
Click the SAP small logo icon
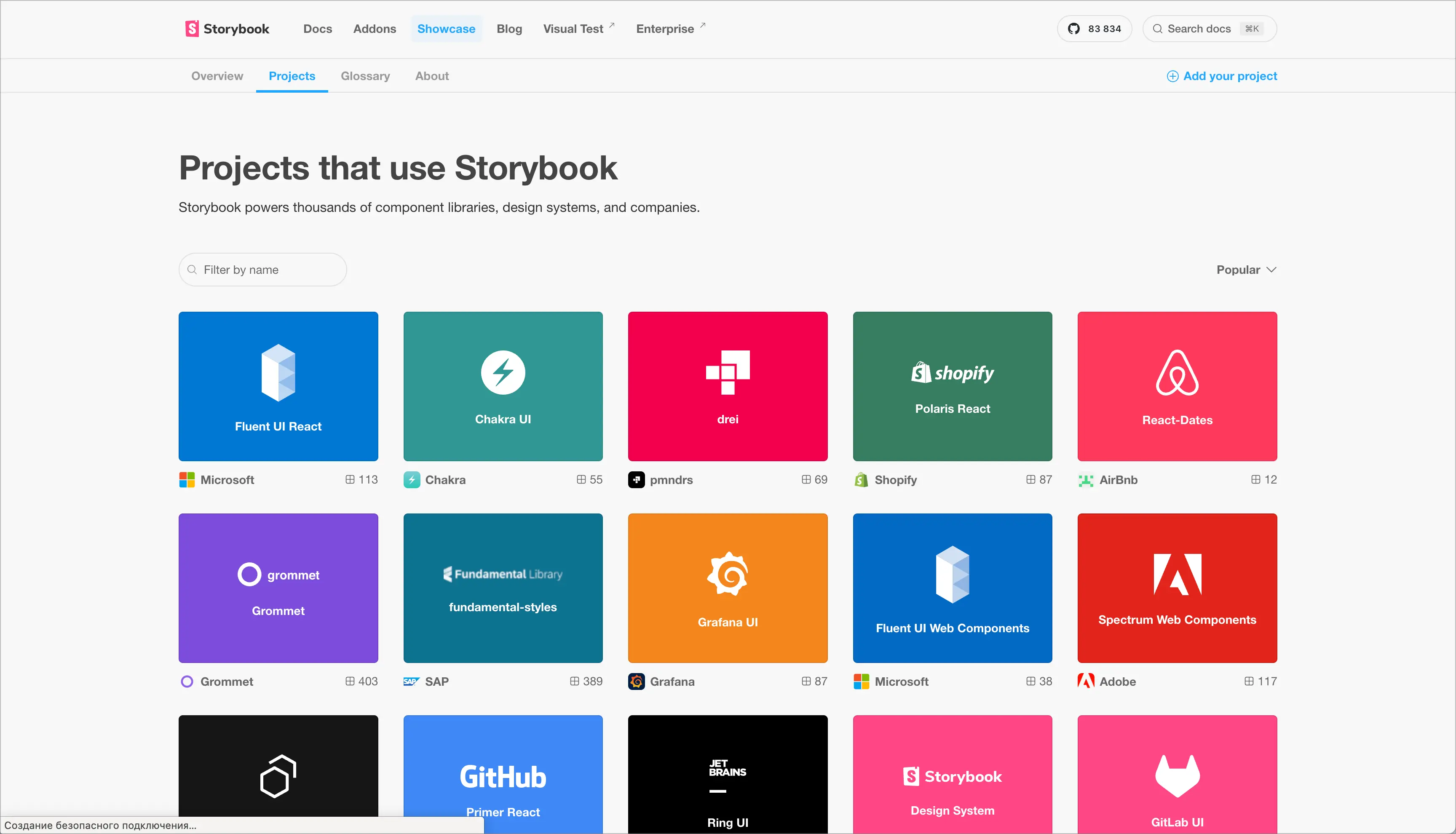412,682
